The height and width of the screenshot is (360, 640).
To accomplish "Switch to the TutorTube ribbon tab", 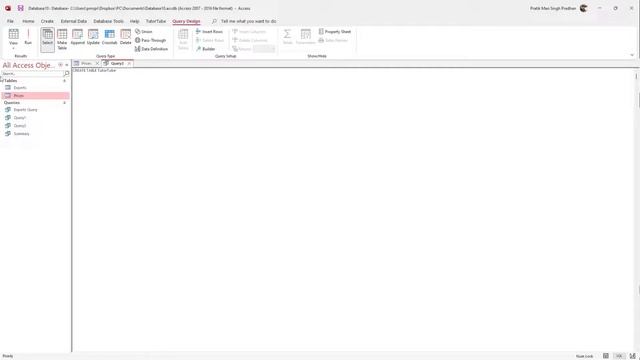I will tap(156, 21).
